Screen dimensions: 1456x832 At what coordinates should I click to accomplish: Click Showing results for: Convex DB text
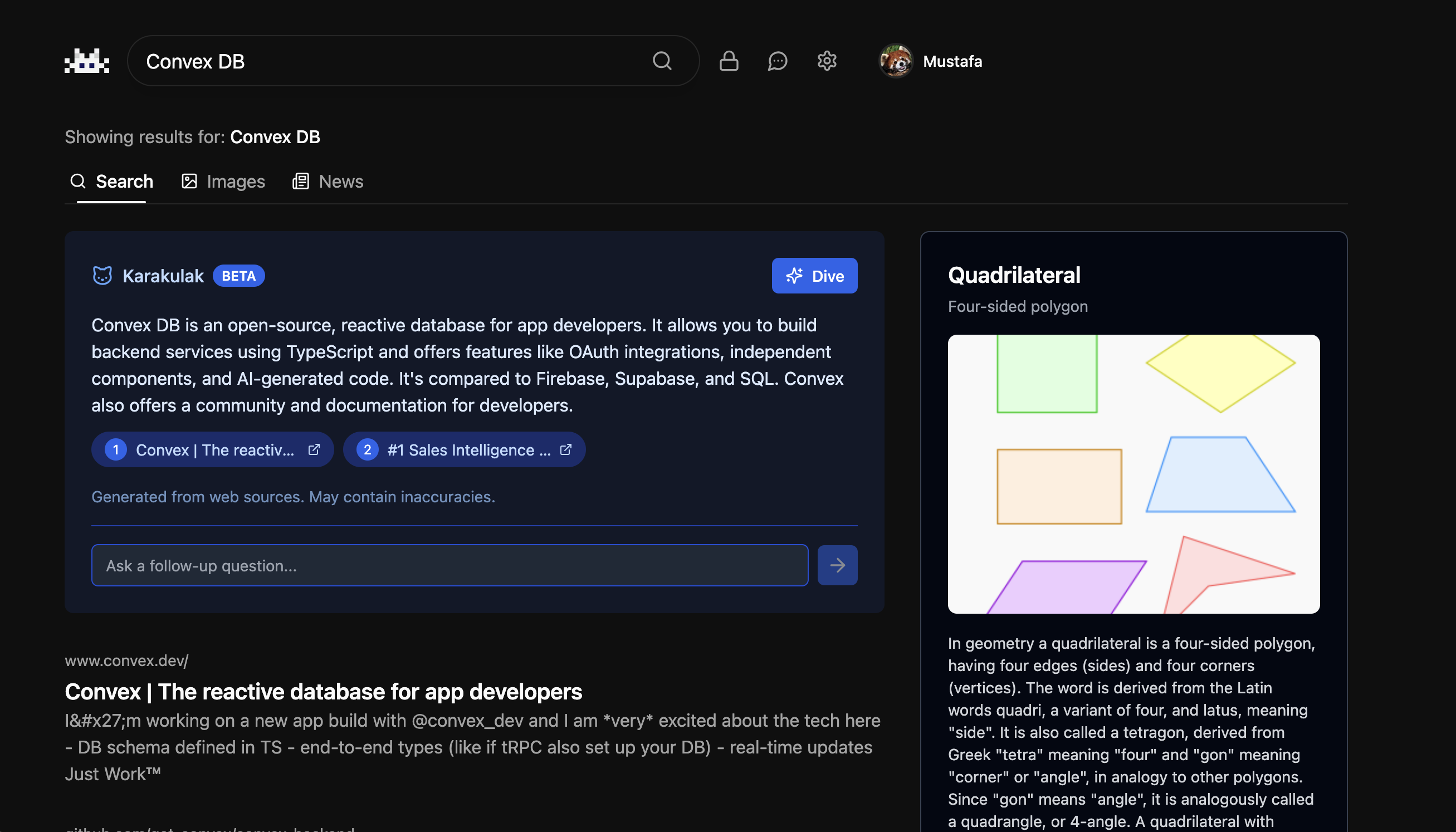click(x=192, y=137)
